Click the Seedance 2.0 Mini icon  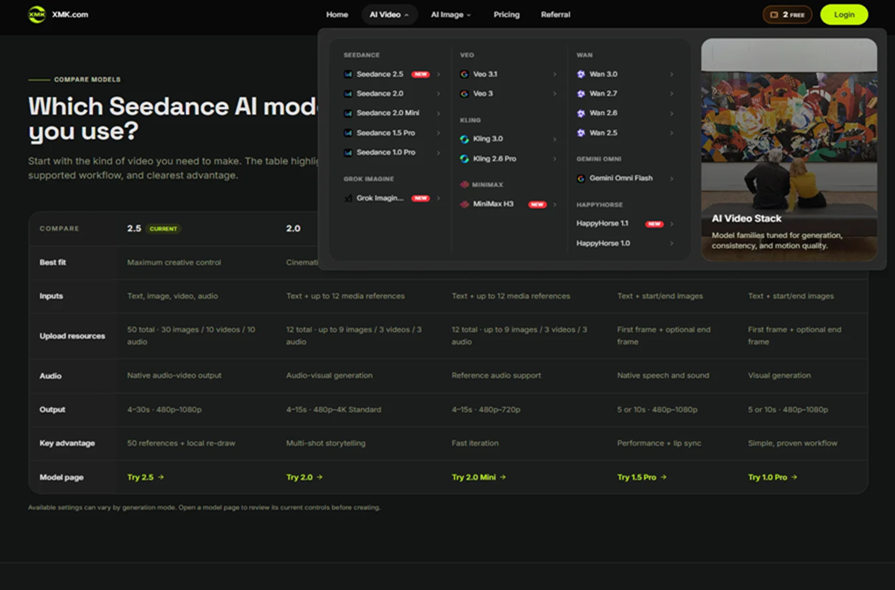pos(348,113)
